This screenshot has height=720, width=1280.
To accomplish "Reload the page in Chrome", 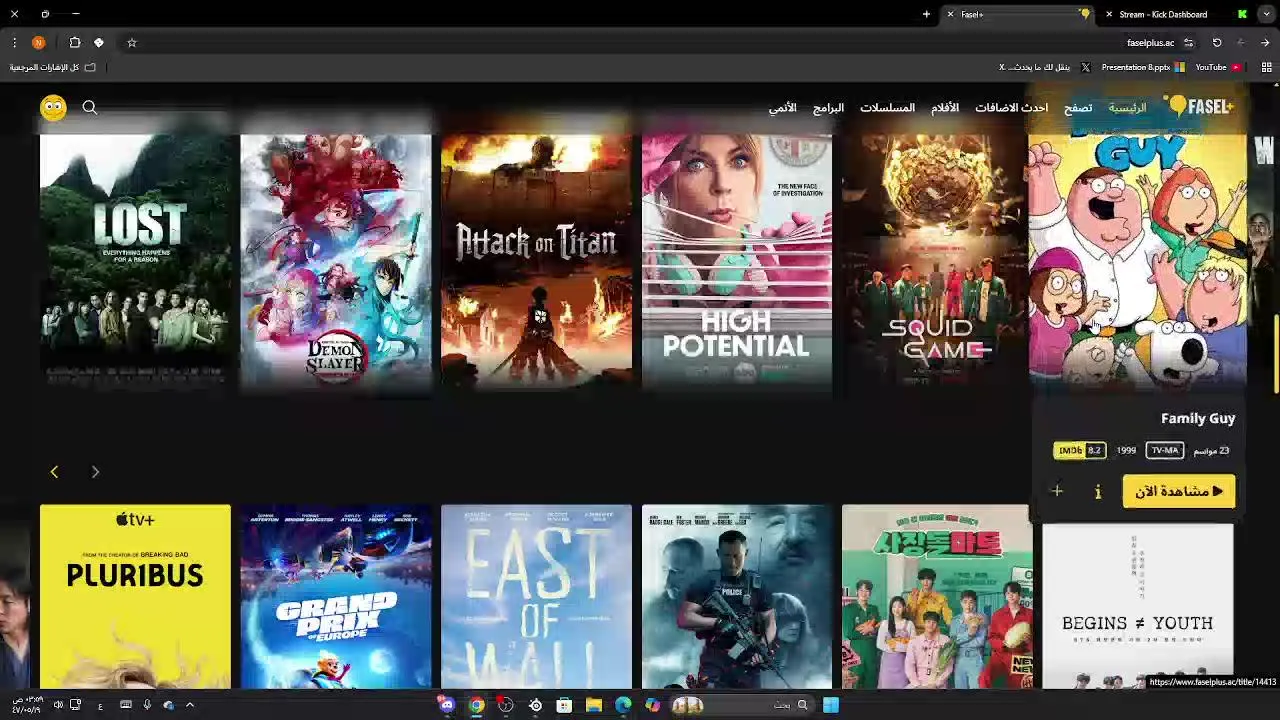I will tap(1217, 43).
